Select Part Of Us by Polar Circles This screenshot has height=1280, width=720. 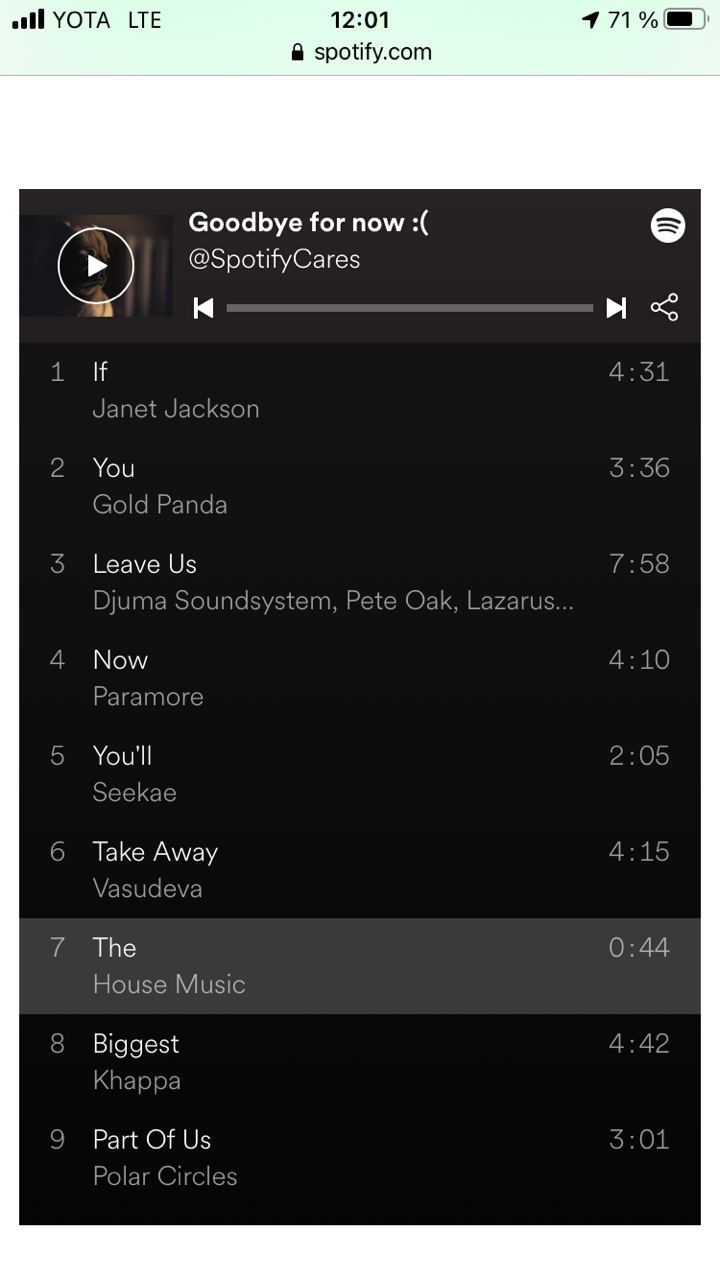(x=360, y=1158)
